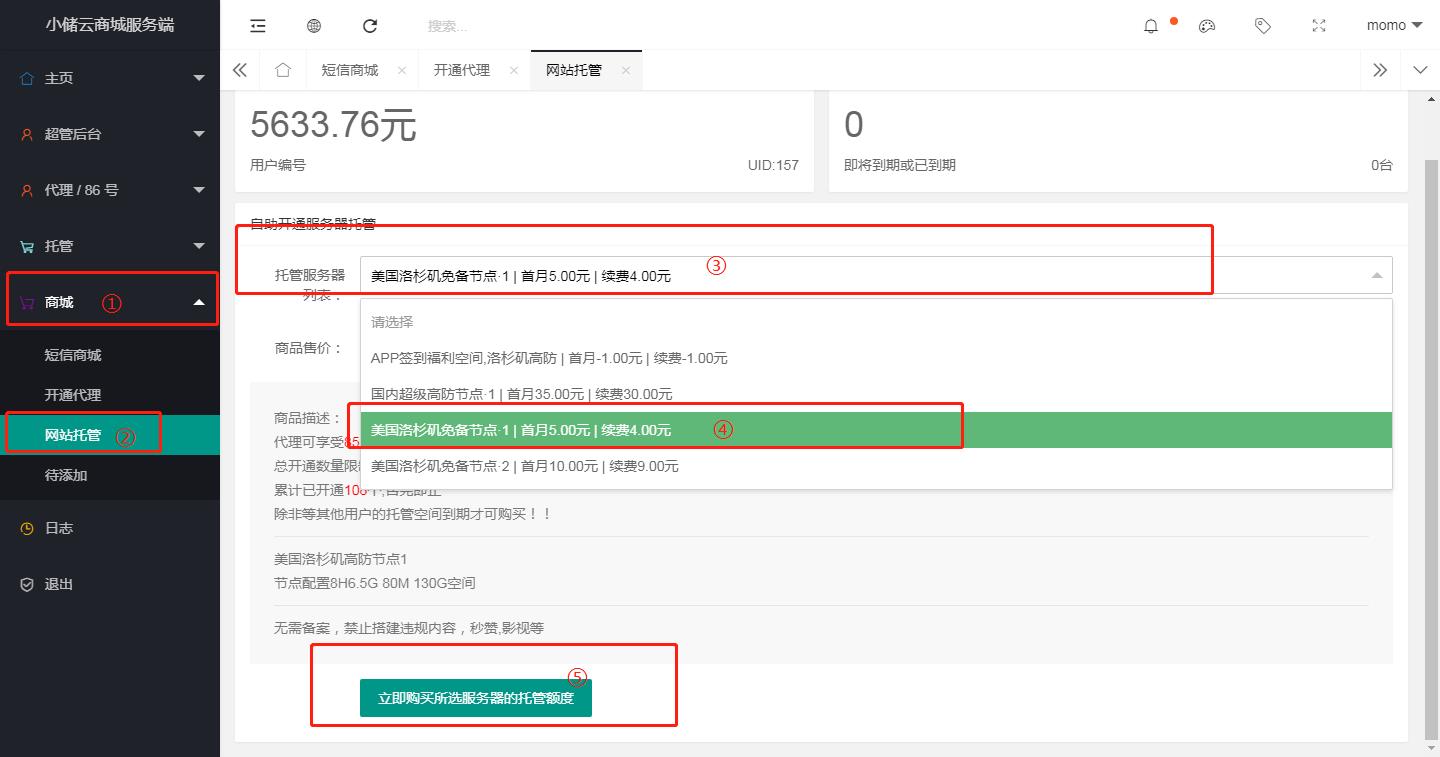Open 短信商城 in the sidebar
Viewport: 1440px width, 757px height.
point(110,355)
